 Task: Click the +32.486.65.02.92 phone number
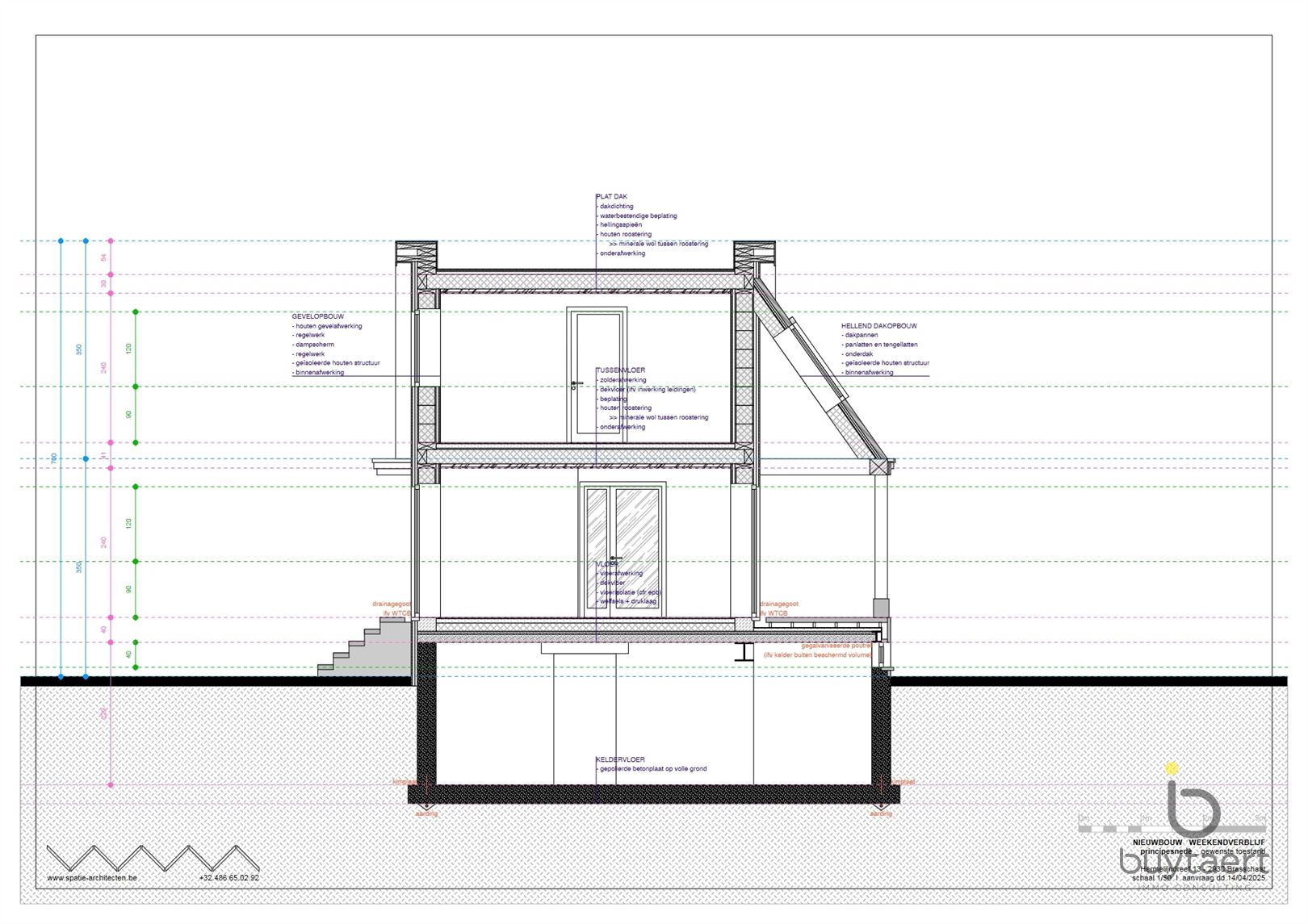[228, 878]
